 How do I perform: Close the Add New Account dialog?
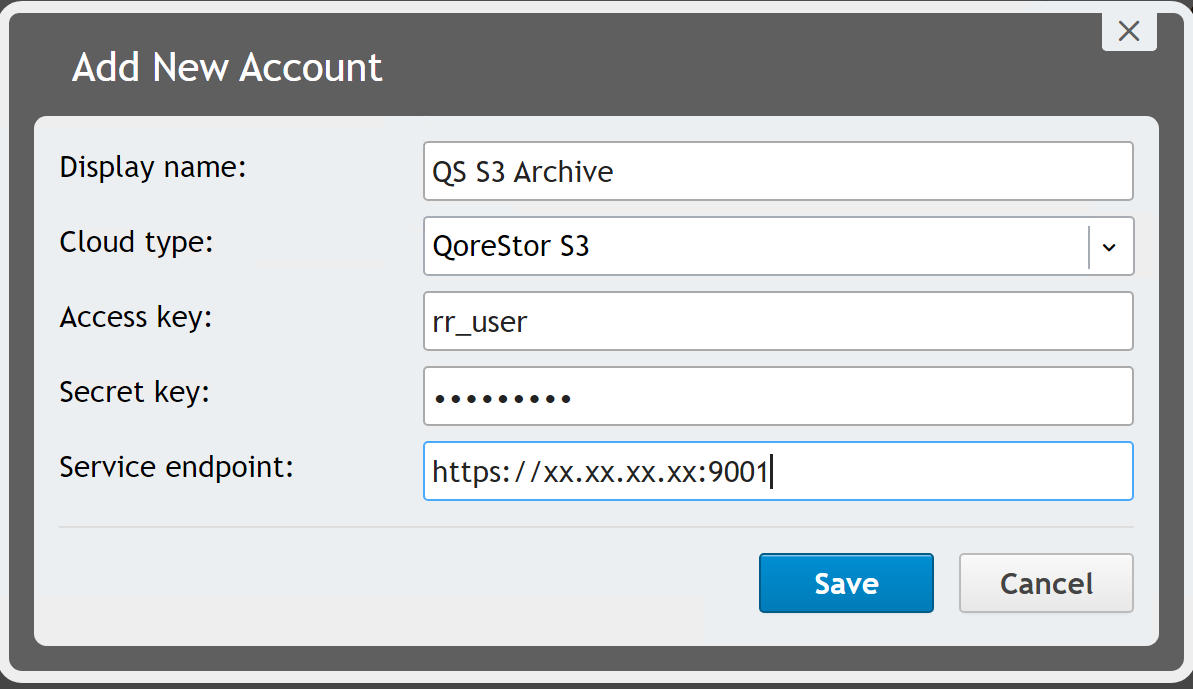click(1129, 31)
